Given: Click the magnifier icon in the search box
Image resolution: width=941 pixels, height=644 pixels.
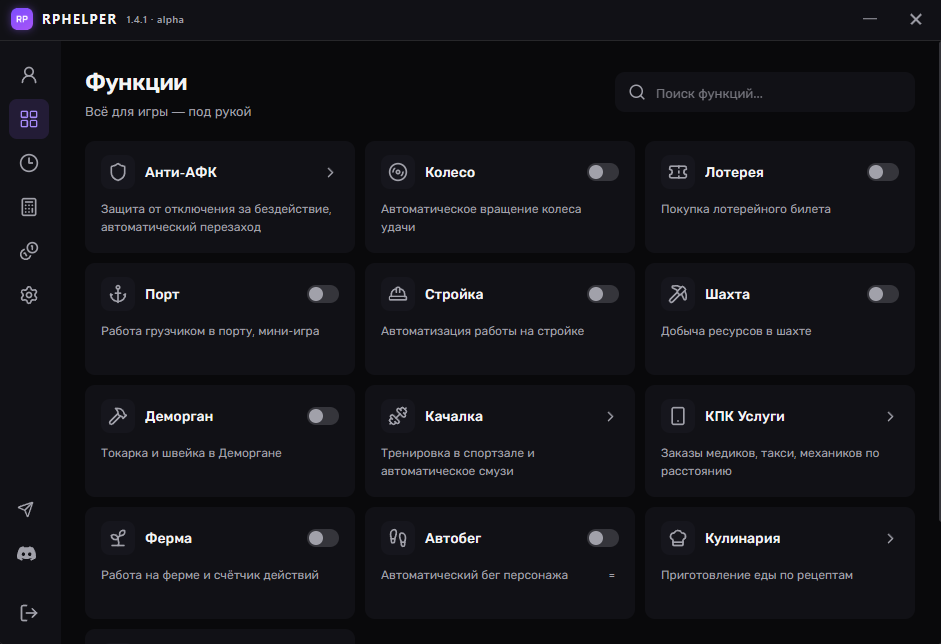Looking at the screenshot, I should pos(637,92).
